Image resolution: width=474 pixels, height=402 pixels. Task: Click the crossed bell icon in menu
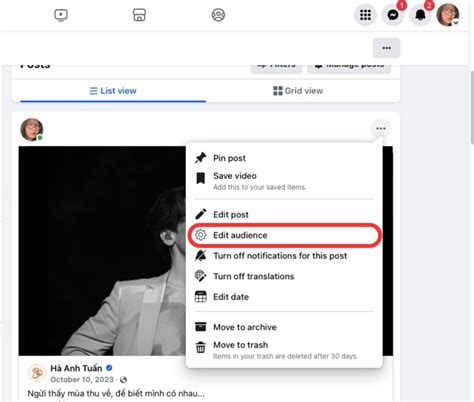click(x=201, y=256)
